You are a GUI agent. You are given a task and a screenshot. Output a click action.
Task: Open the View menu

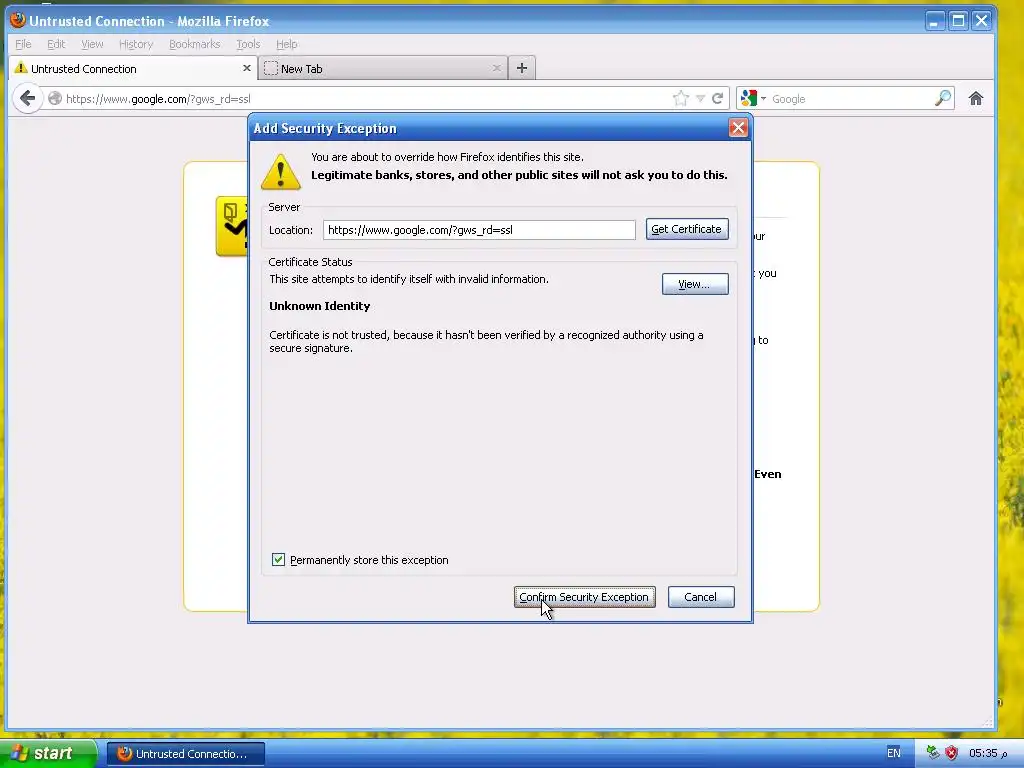92,44
